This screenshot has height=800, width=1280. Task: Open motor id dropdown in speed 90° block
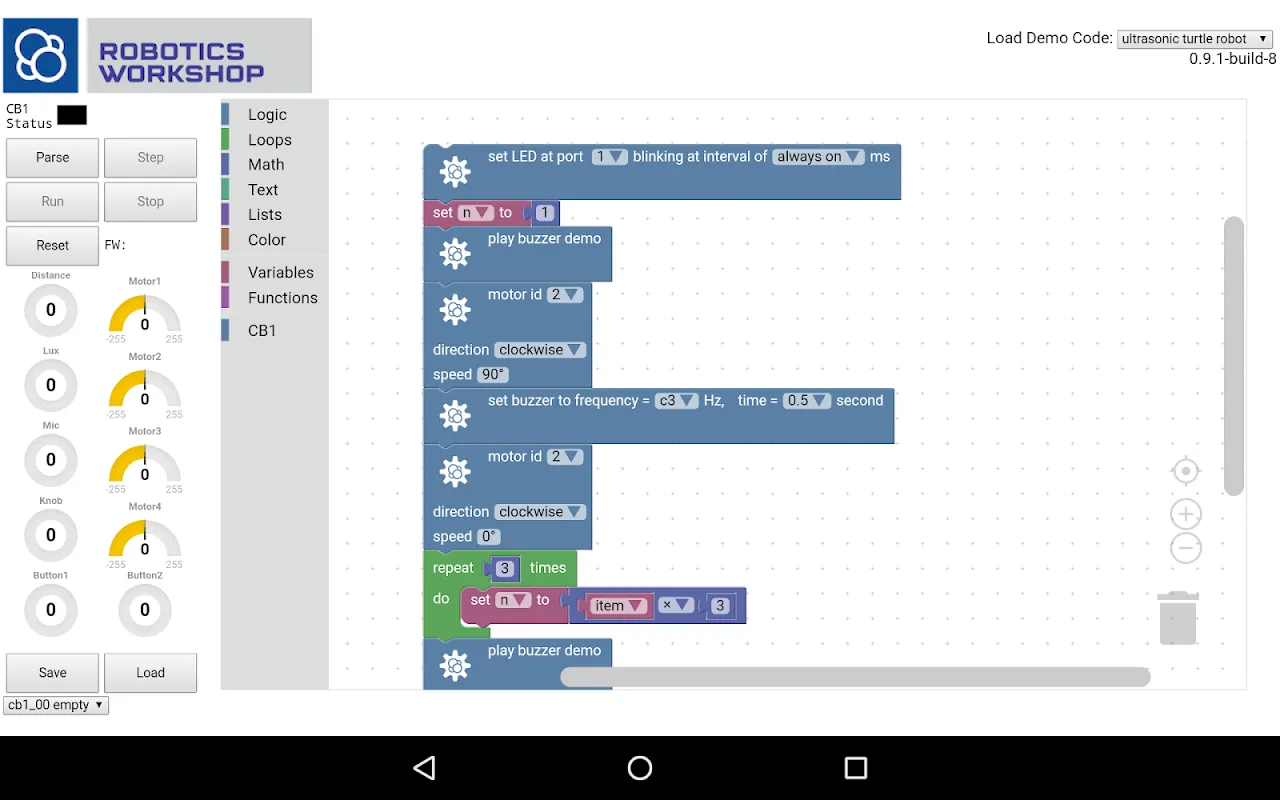[565, 294]
